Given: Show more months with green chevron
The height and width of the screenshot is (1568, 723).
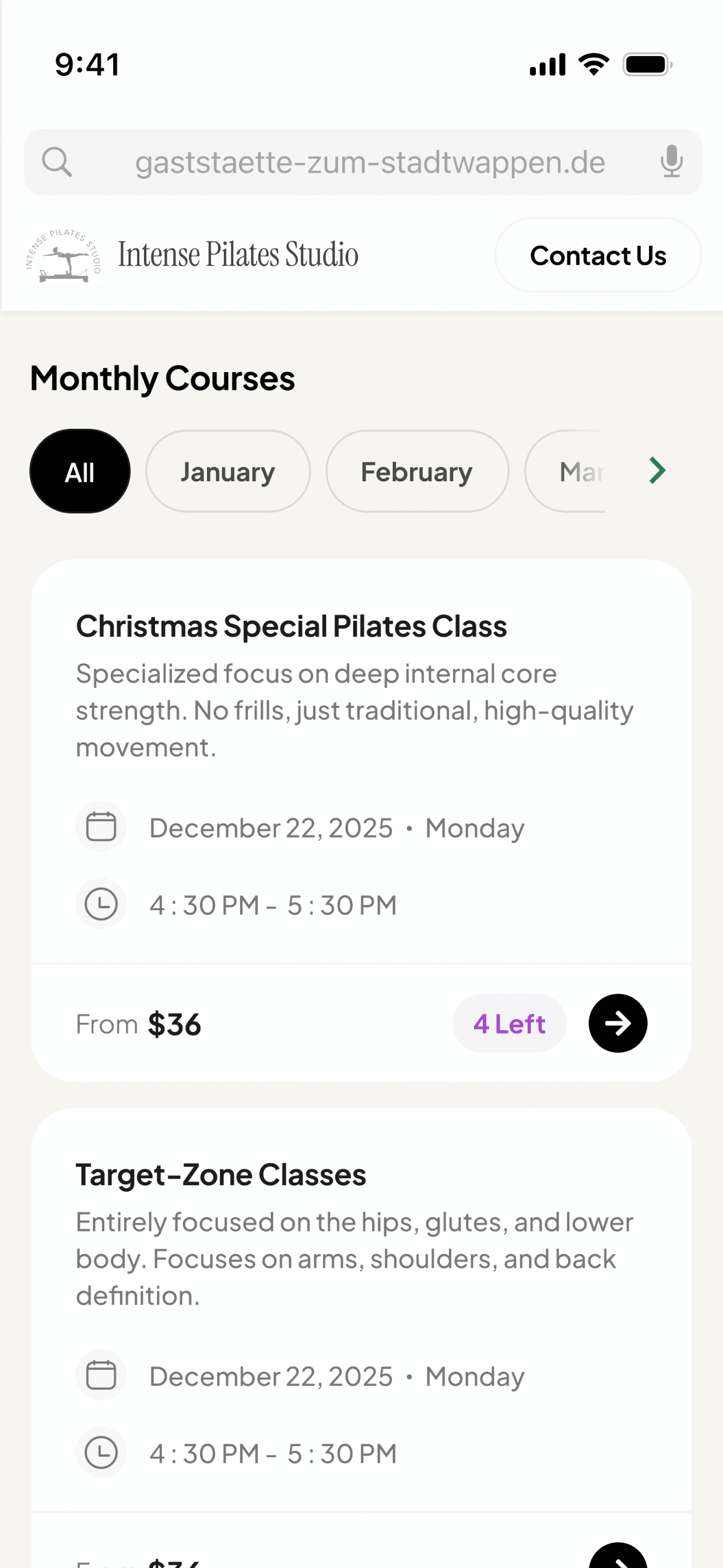Looking at the screenshot, I should point(657,471).
